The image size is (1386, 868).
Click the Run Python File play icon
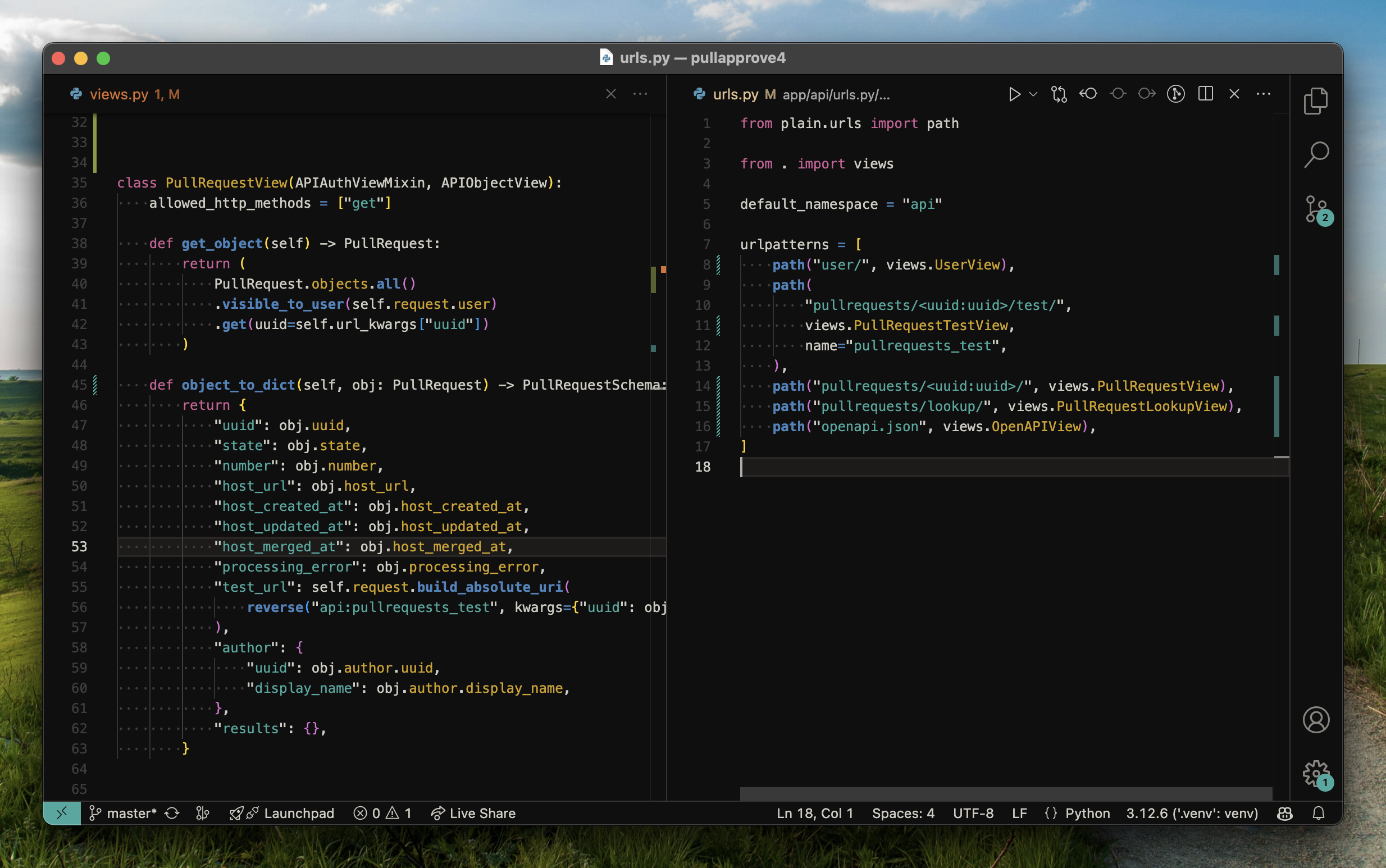point(1014,94)
